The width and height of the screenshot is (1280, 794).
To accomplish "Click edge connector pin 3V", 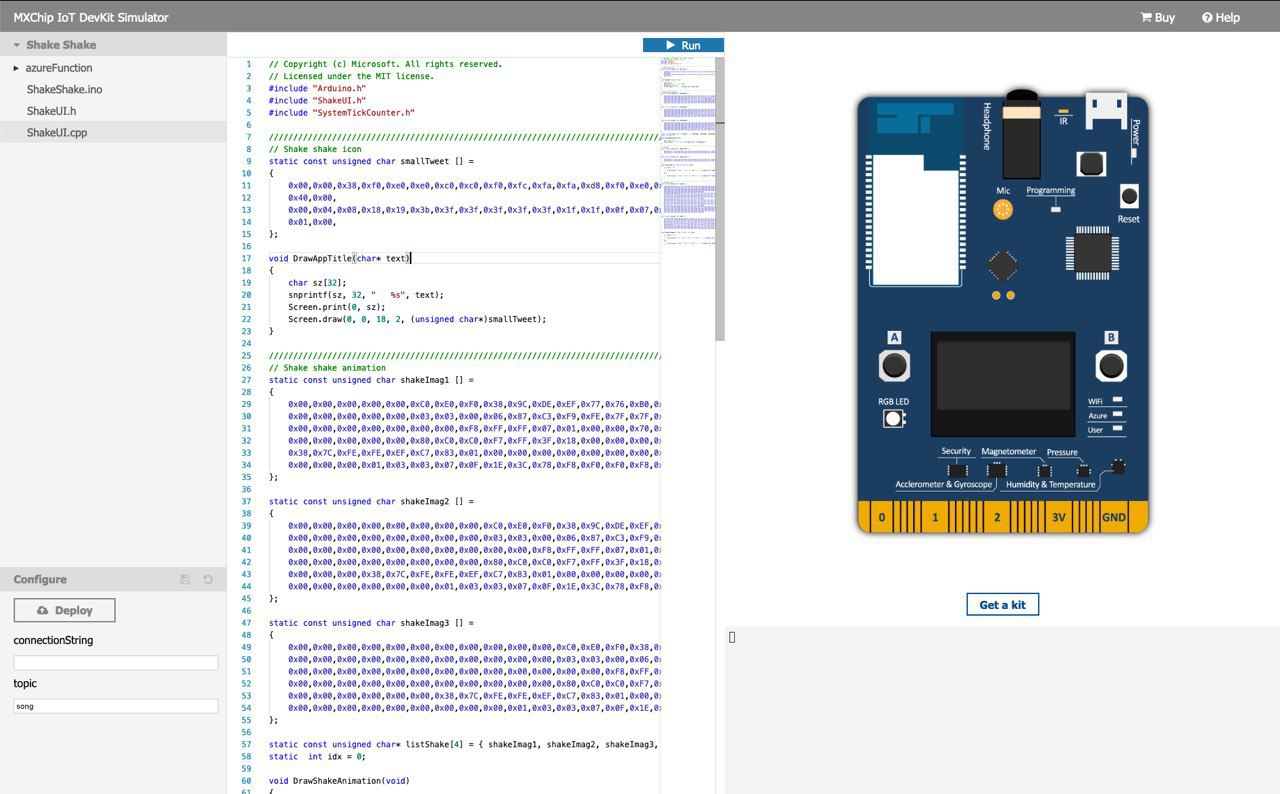I will (x=1059, y=518).
